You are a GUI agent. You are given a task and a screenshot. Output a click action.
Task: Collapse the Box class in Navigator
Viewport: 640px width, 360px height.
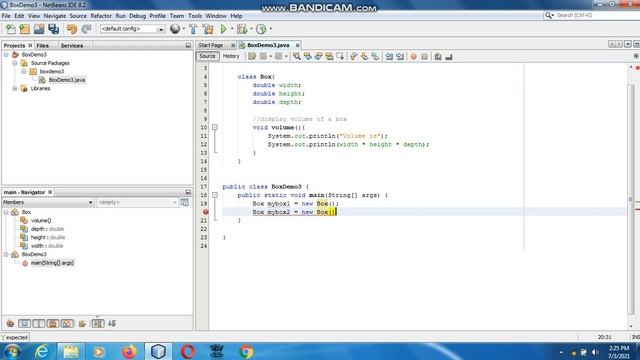pos(6,212)
